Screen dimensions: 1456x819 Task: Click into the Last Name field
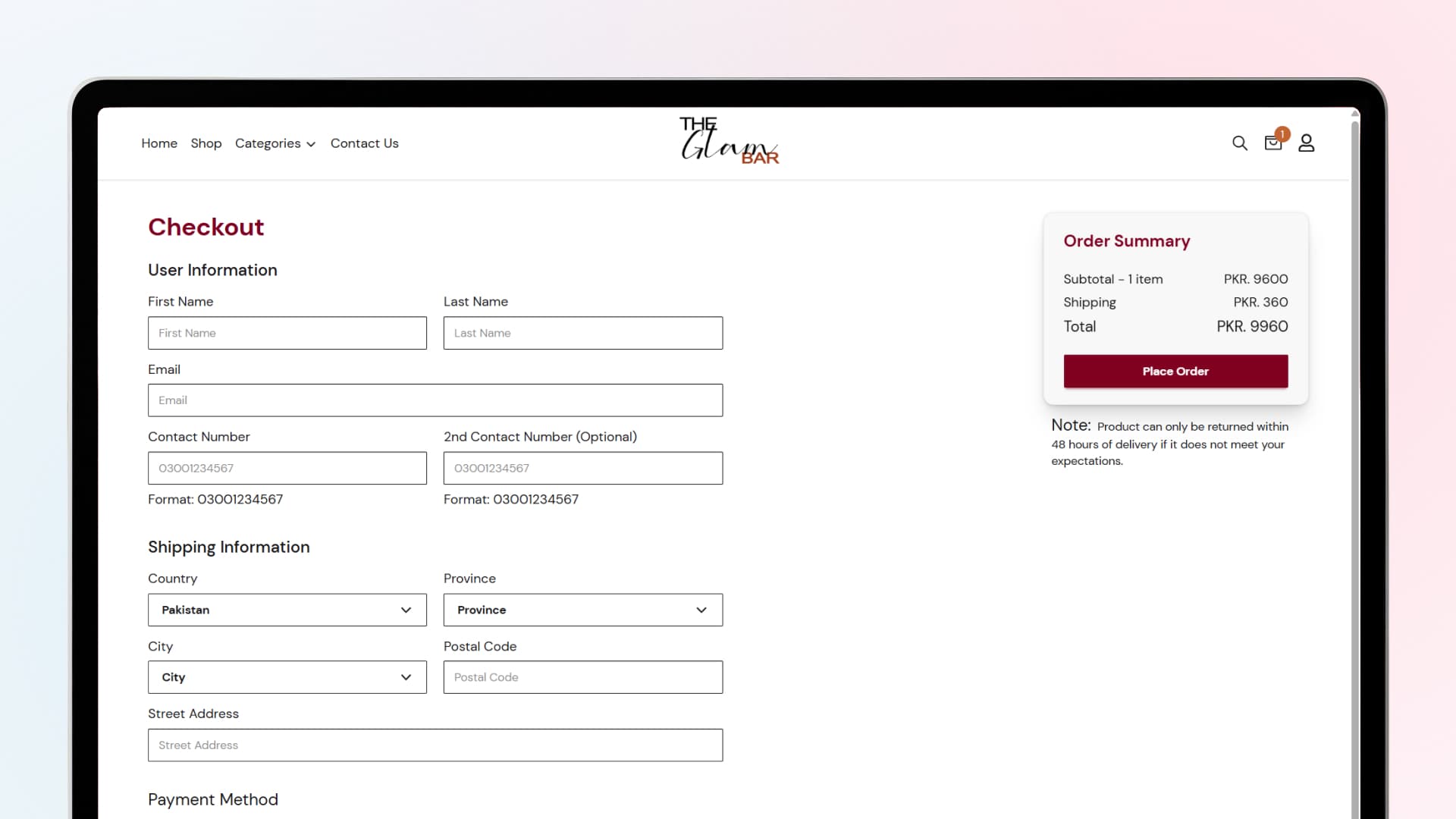click(x=582, y=333)
